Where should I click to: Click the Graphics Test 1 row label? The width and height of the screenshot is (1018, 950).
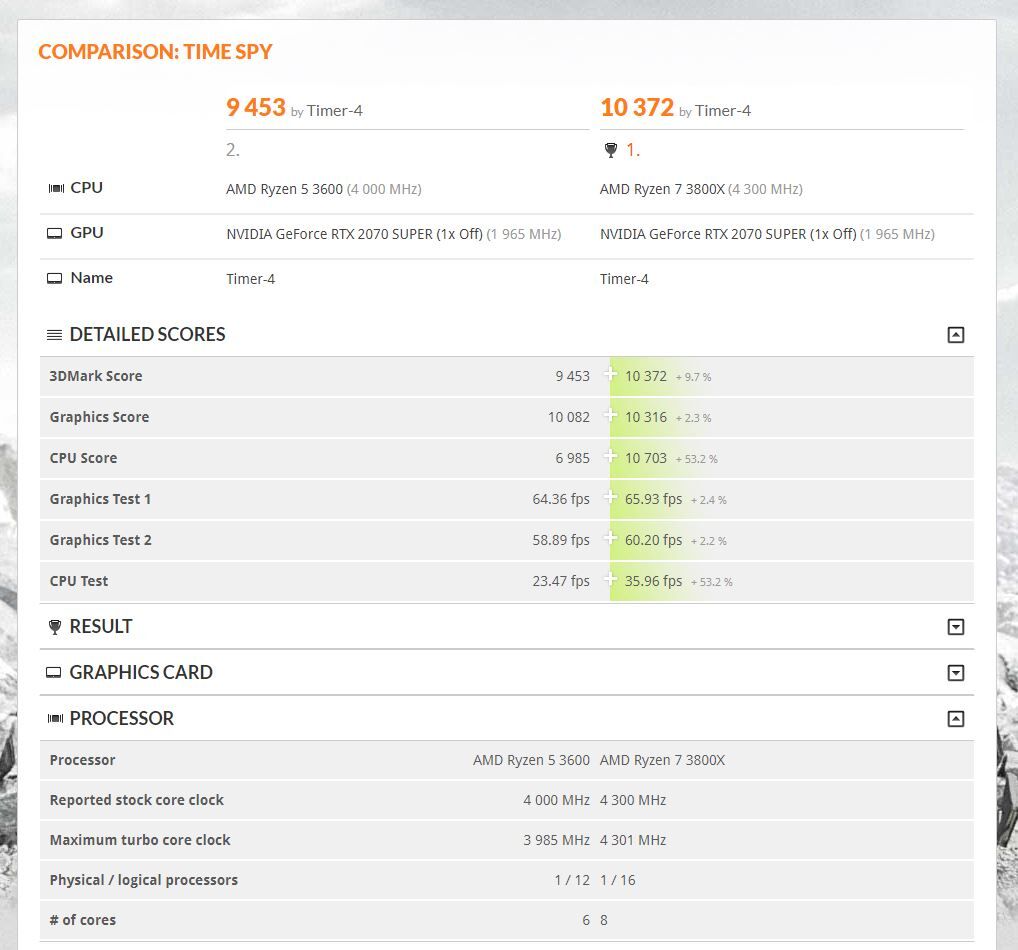(100, 499)
